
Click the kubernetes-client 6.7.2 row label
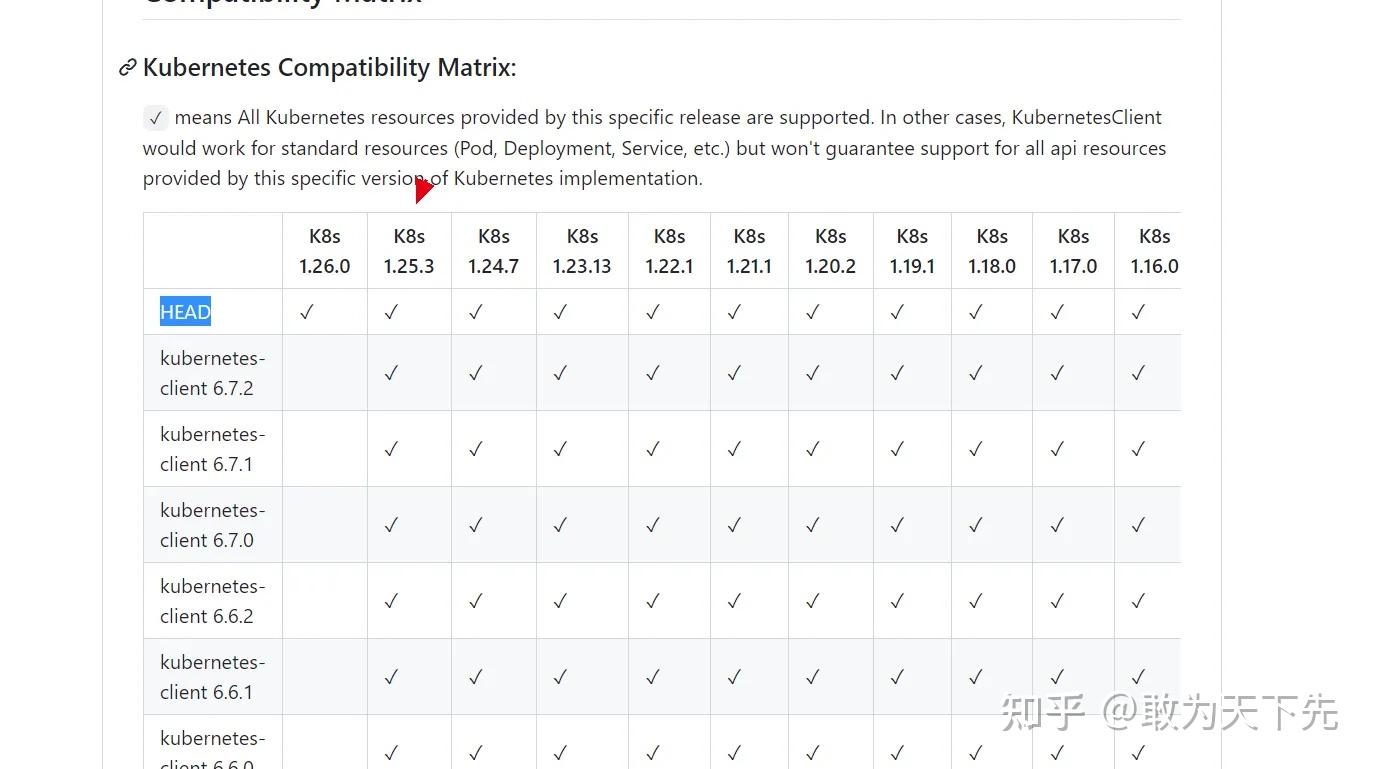212,373
